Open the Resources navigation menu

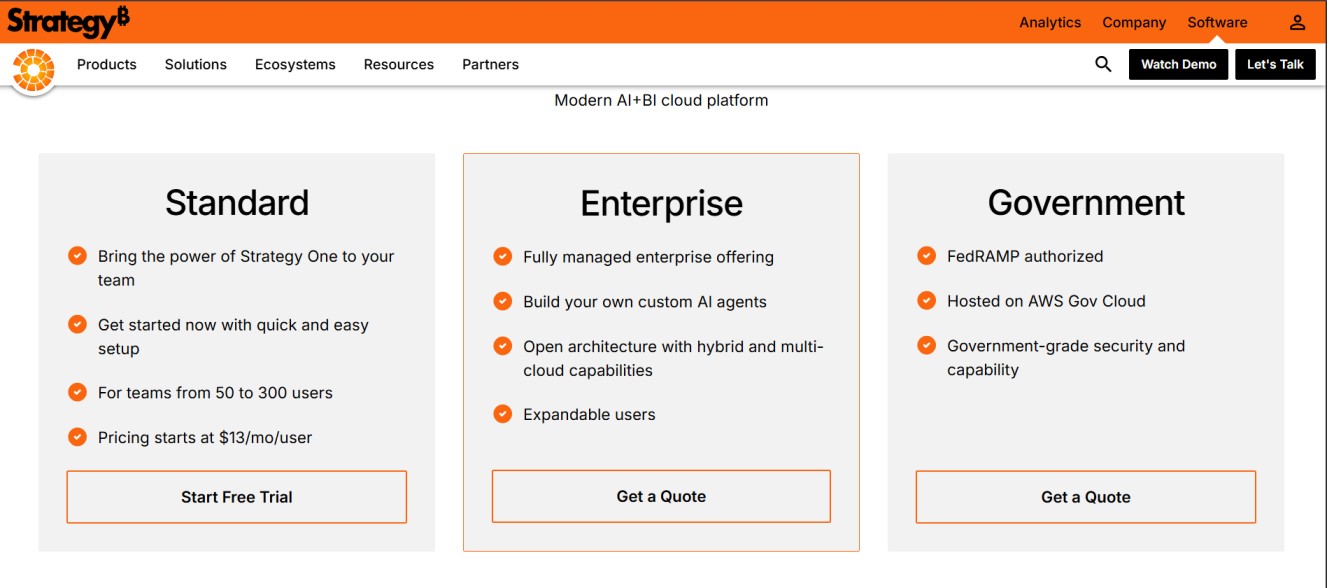(x=399, y=64)
